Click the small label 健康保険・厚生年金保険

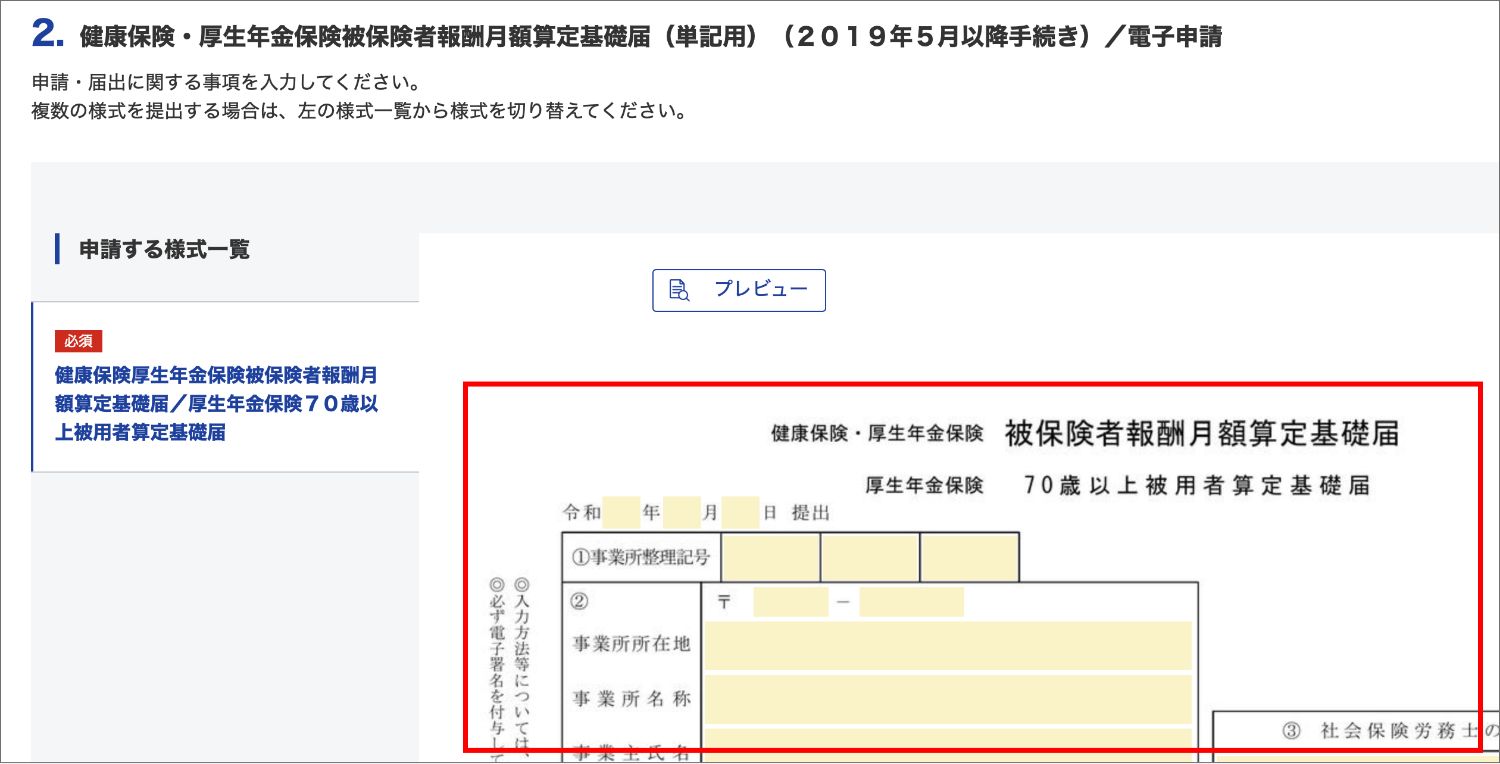[x=878, y=434]
